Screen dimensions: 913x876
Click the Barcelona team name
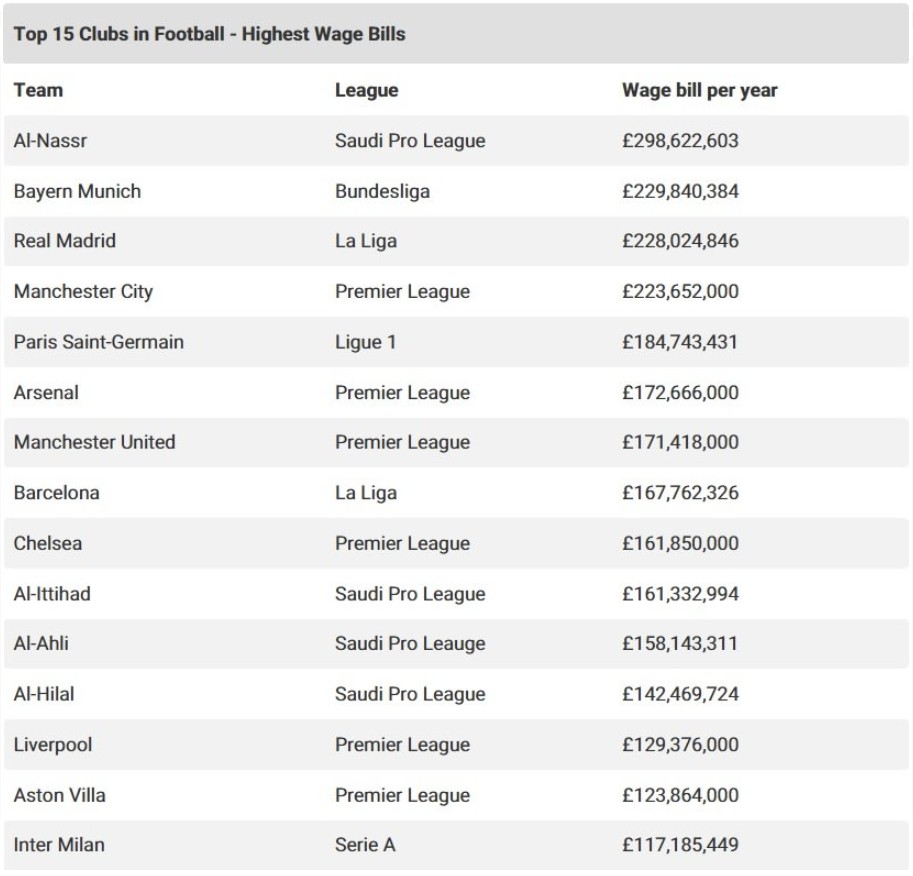coord(56,493)
